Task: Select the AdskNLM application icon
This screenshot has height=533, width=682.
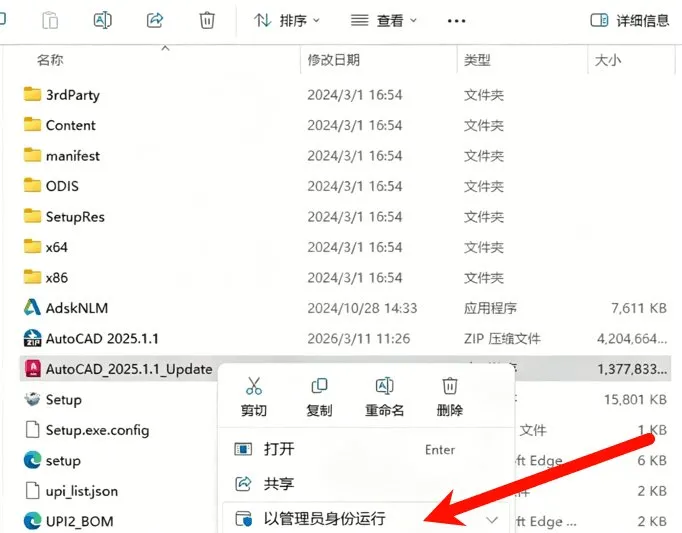Action: pos(32,308)
